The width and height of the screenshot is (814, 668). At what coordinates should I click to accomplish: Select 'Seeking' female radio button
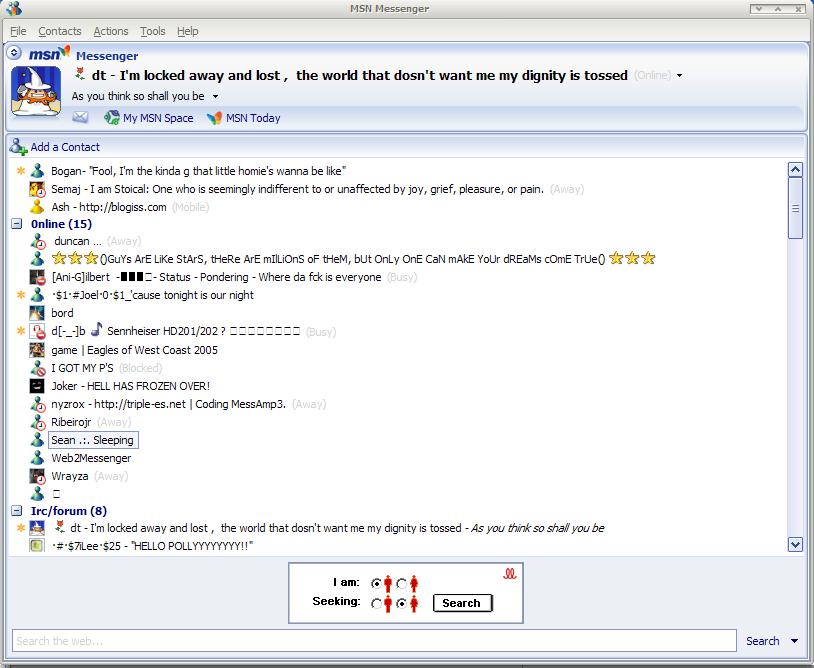pos(401,604)
